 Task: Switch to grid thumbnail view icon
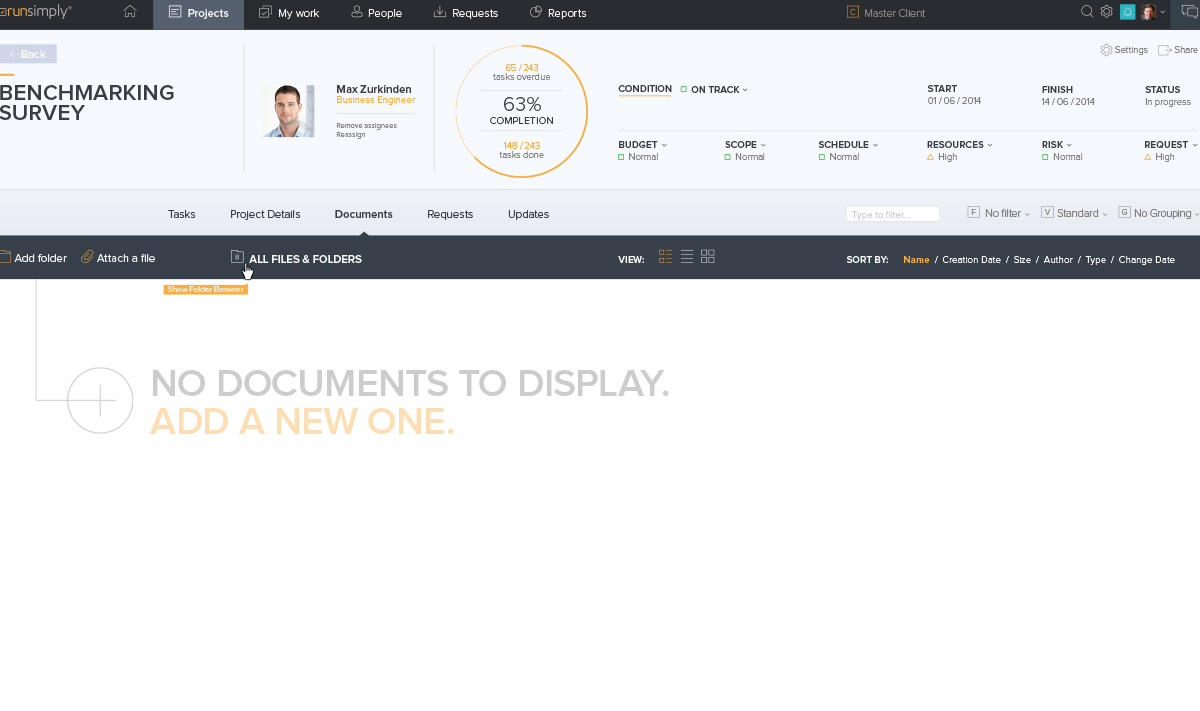708,257
